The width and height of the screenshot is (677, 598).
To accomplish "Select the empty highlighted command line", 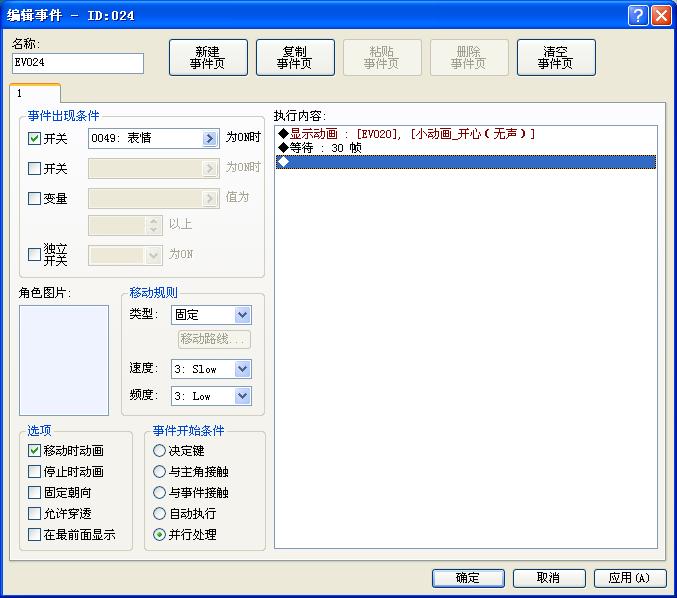I will pos(465,162).
